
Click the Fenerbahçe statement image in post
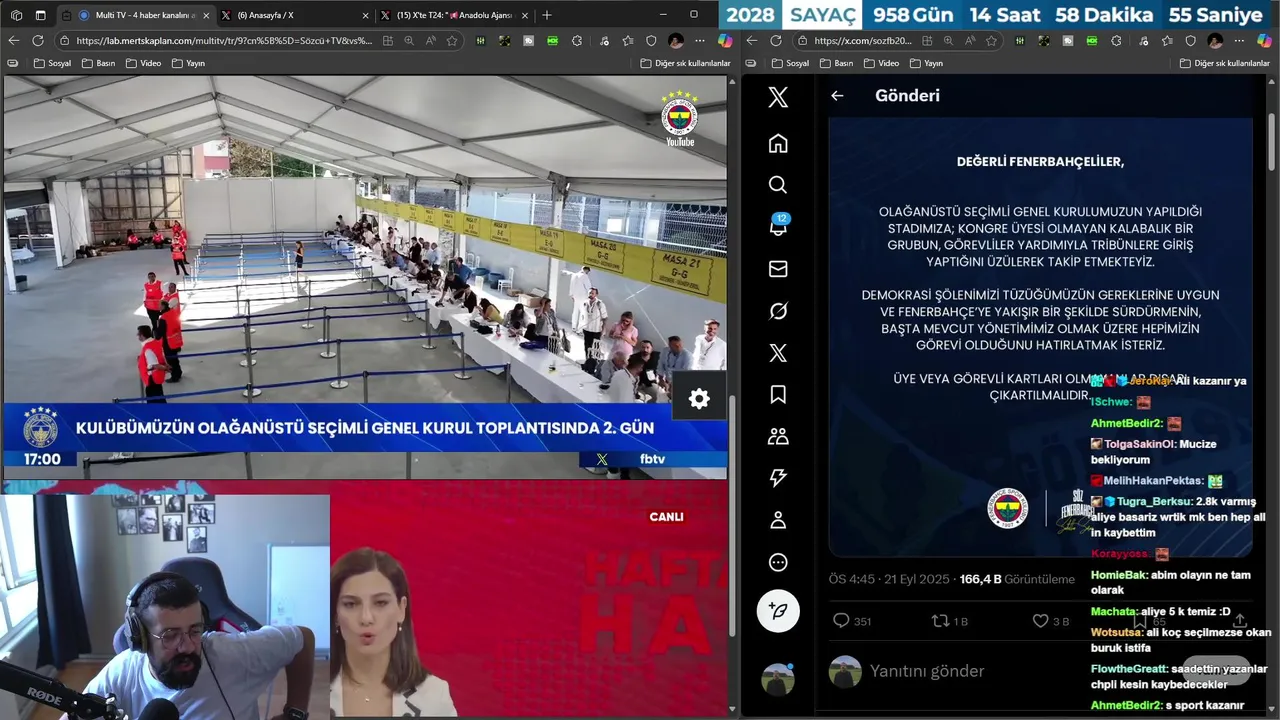[1040, 337]
